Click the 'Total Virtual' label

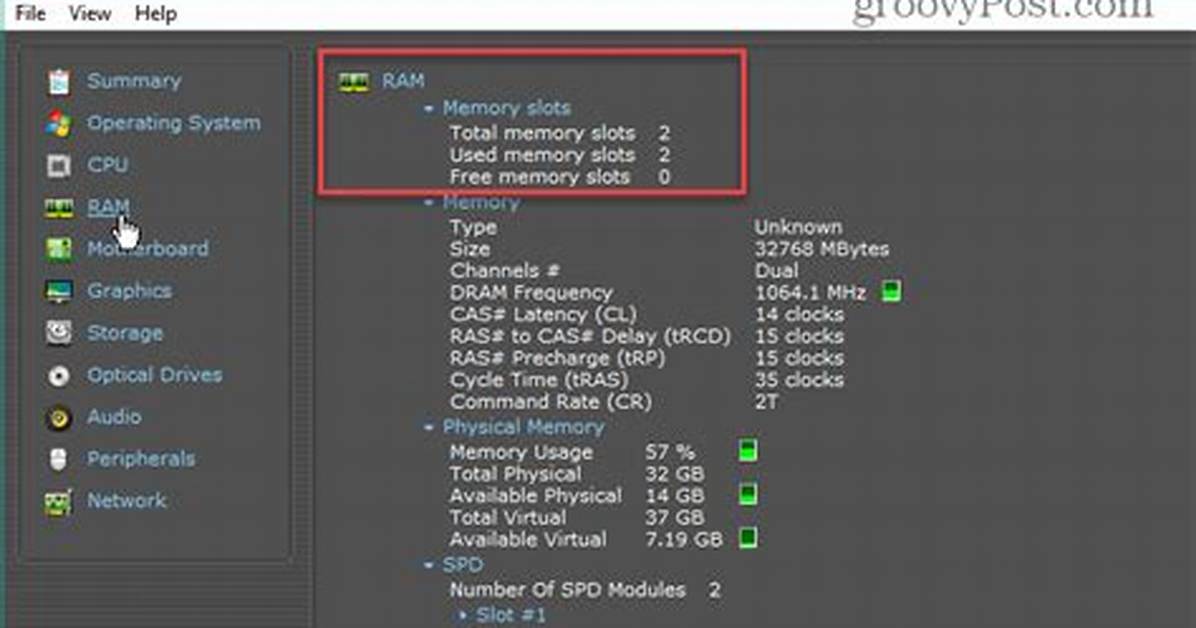508,517
